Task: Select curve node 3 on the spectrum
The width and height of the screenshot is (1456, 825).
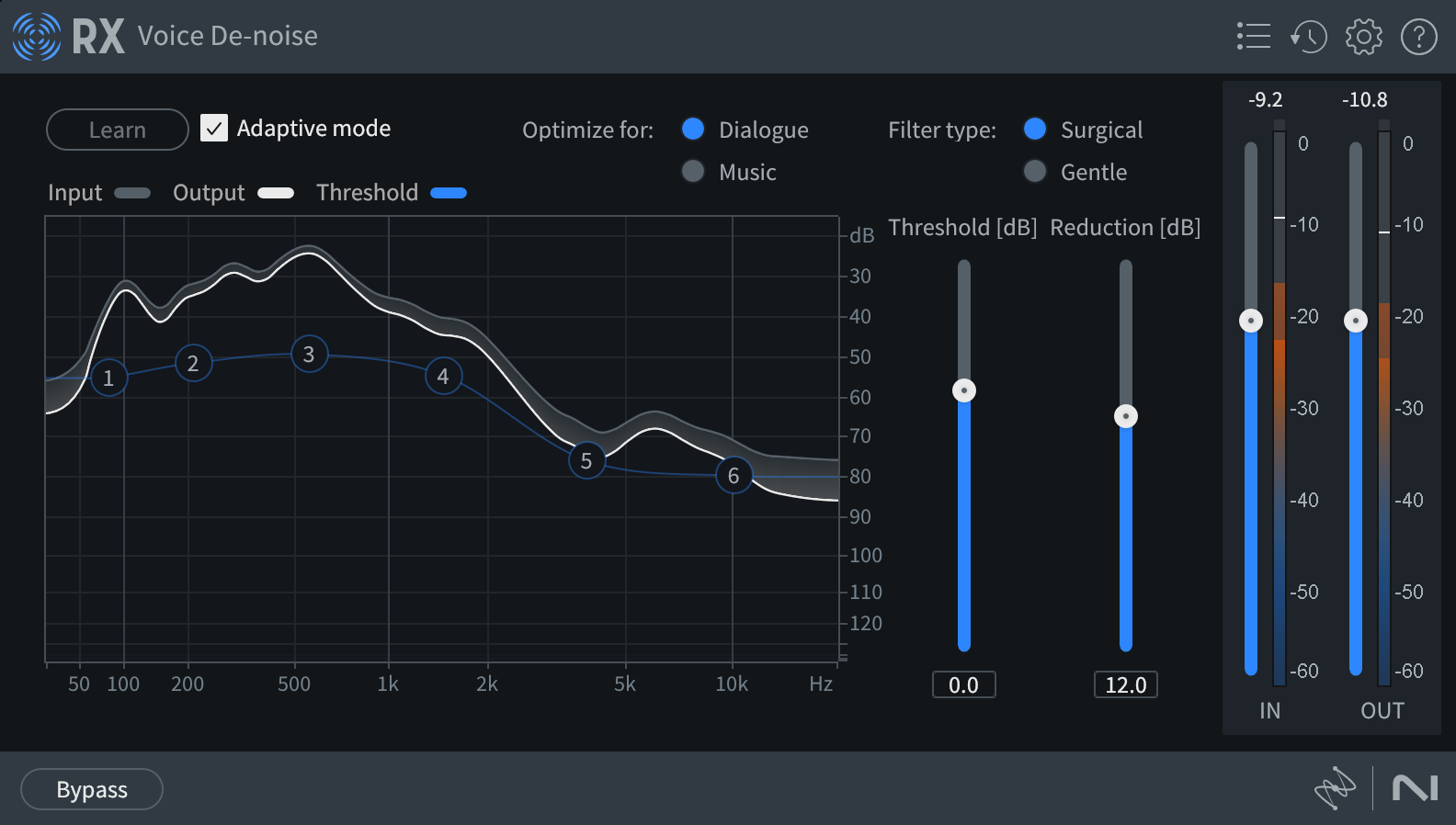Action: pos(309,355)
